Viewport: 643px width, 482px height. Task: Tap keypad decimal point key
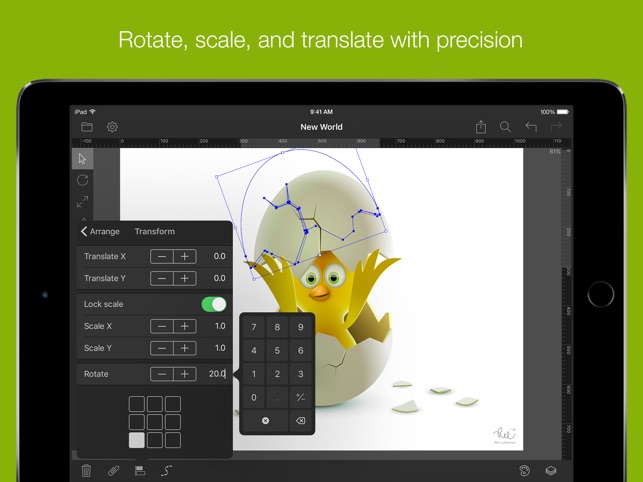coord(277,397)
